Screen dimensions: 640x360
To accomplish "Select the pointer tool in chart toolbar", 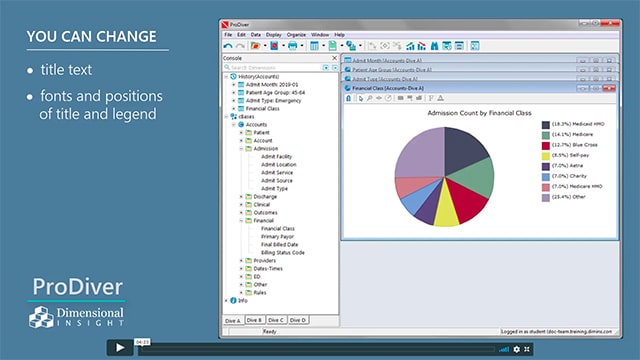I will coord(360,98).
